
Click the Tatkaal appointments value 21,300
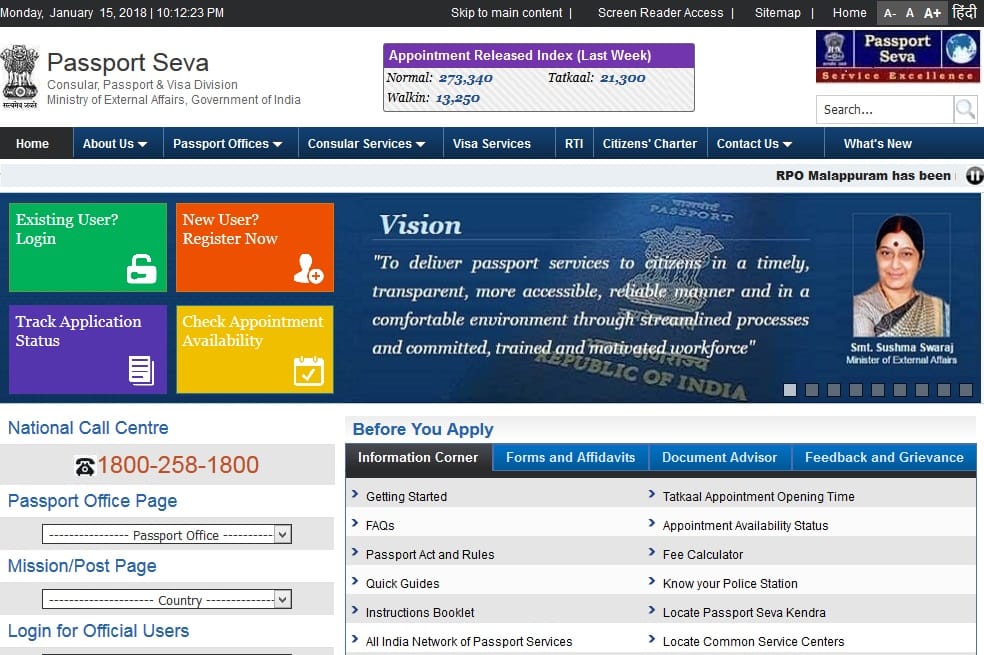[x=623, y=78]
